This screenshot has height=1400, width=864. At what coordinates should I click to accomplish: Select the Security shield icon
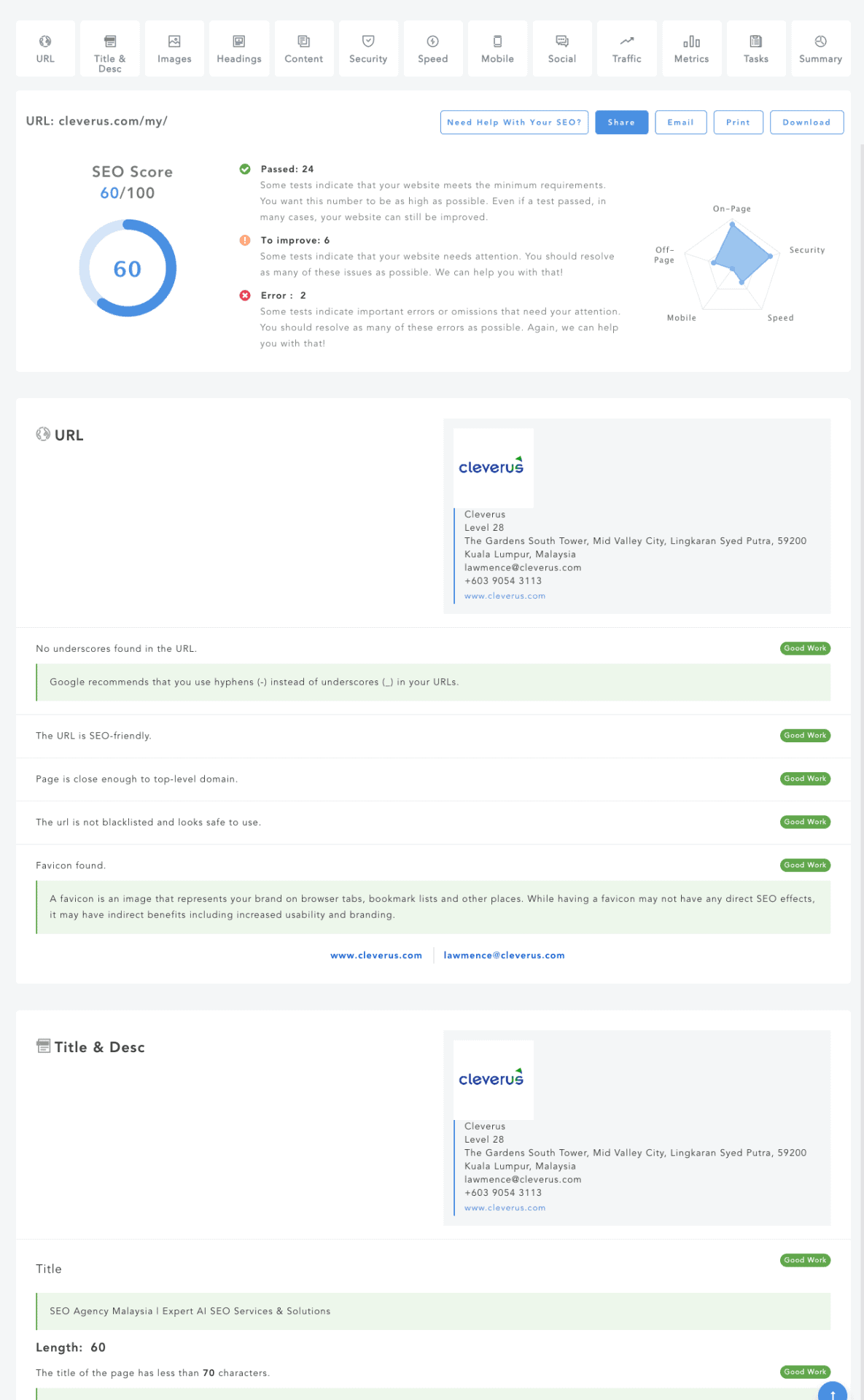click(x=368, y=42)
